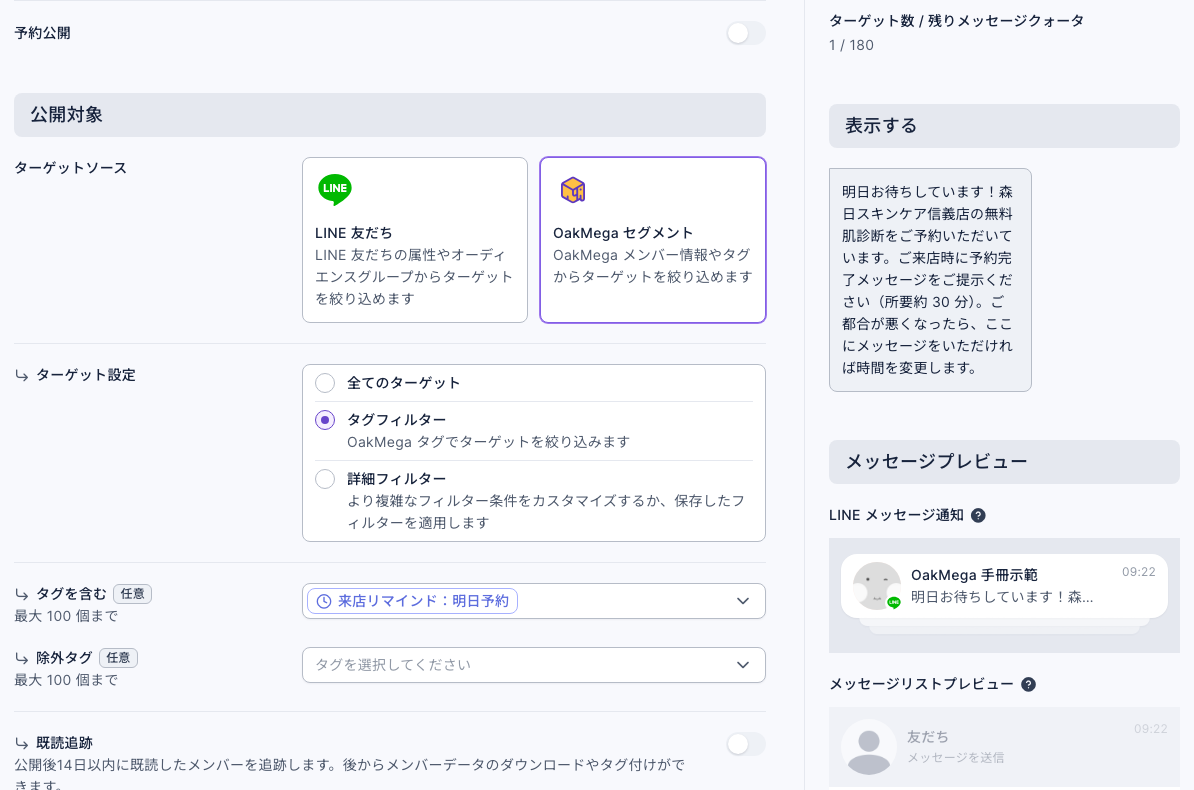
Task: Choose the 全てのターゲット radio button
Action: click(x=325, y=382)
